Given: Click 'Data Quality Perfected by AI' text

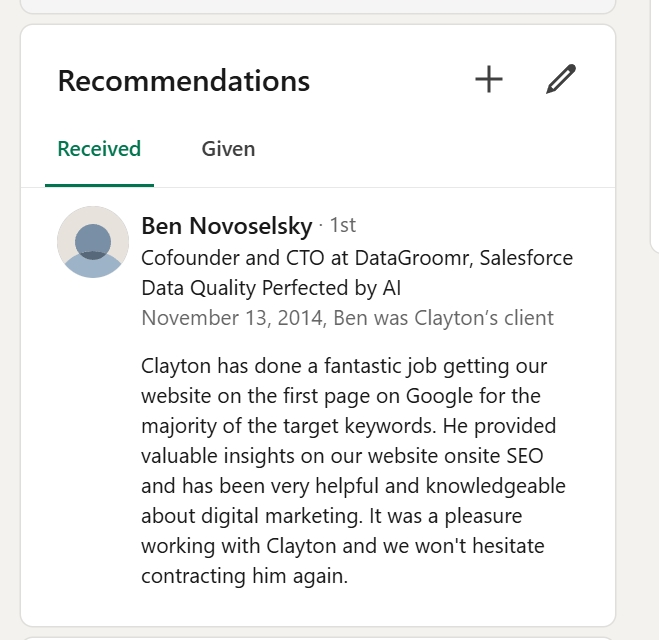Looking at the screenshot, I should 271,288.
